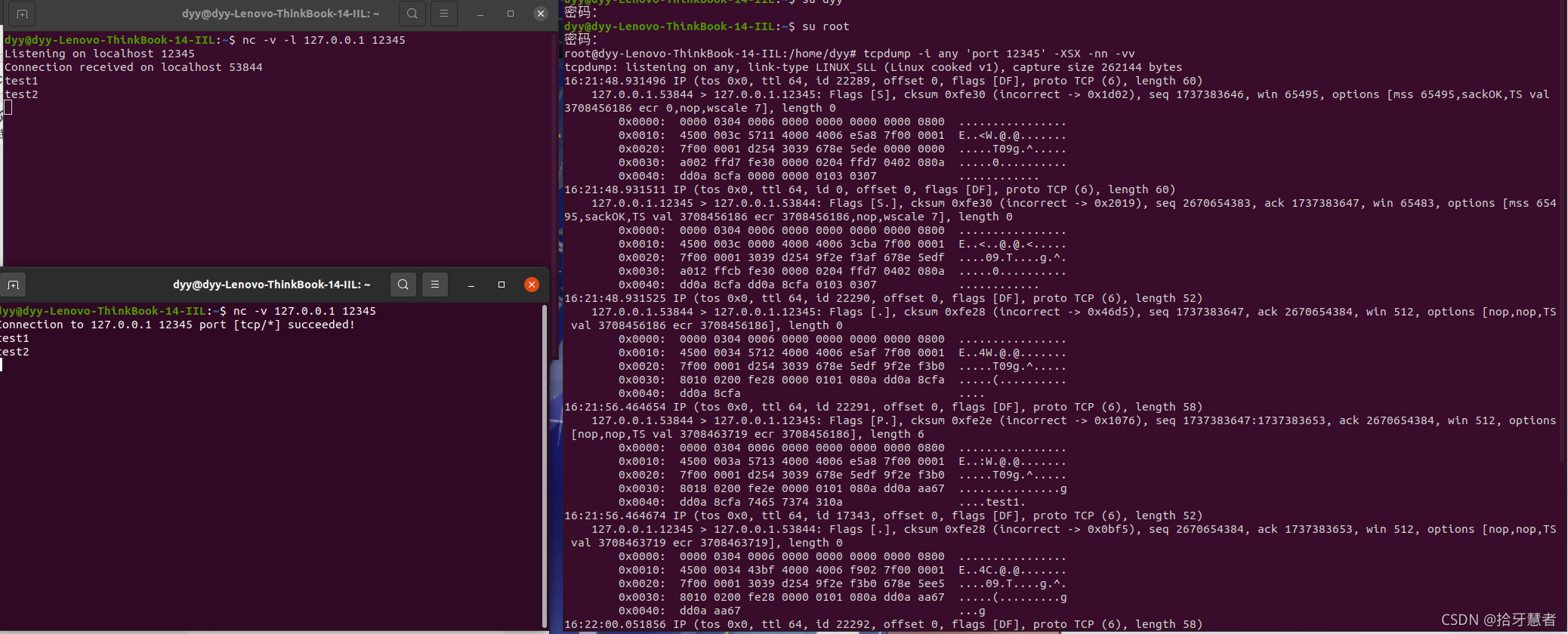
Task: Click 'test2' in the top terminal
Action: point(21,94)
